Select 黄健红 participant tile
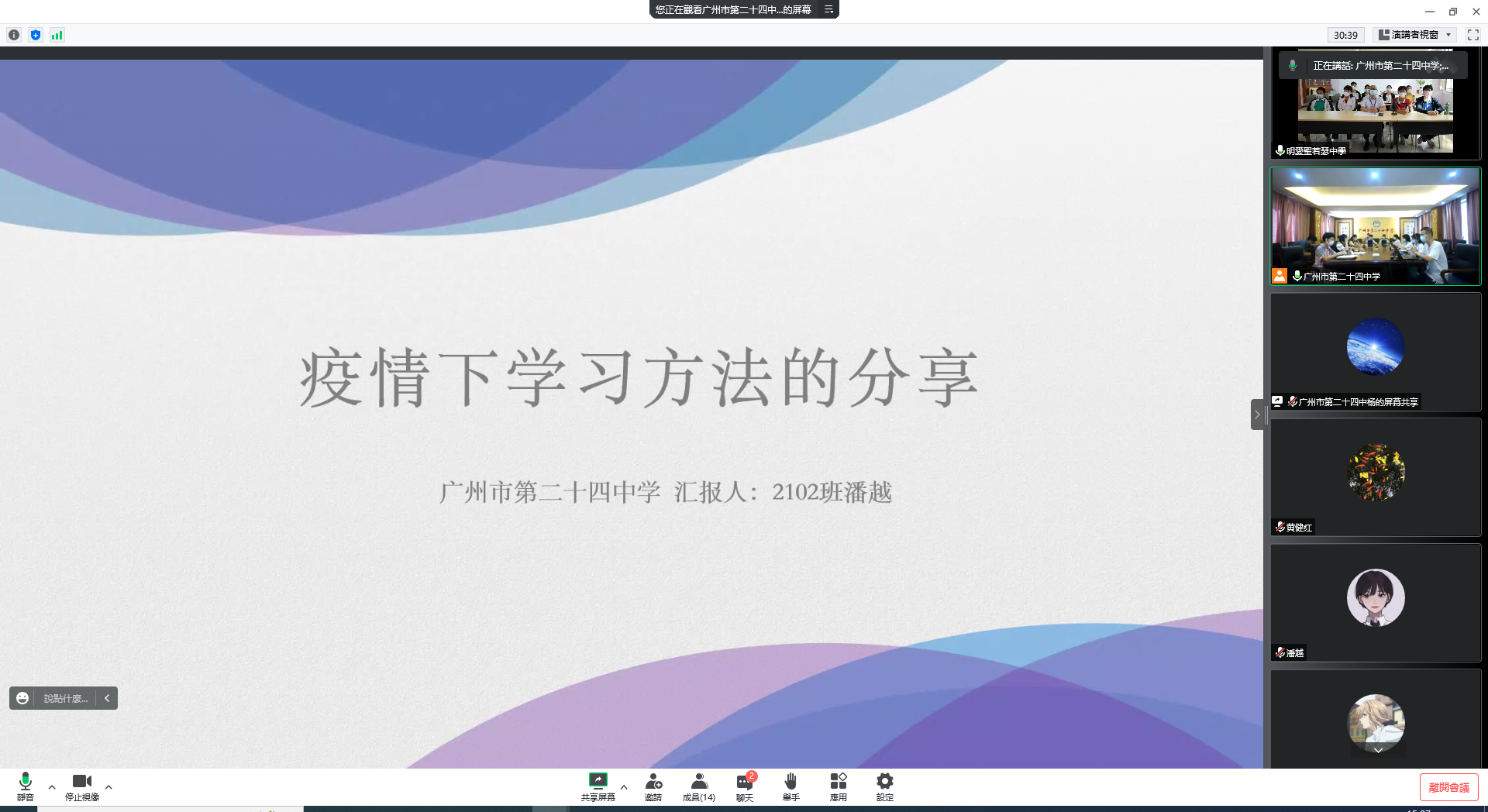 click(x=1376, y=477)
